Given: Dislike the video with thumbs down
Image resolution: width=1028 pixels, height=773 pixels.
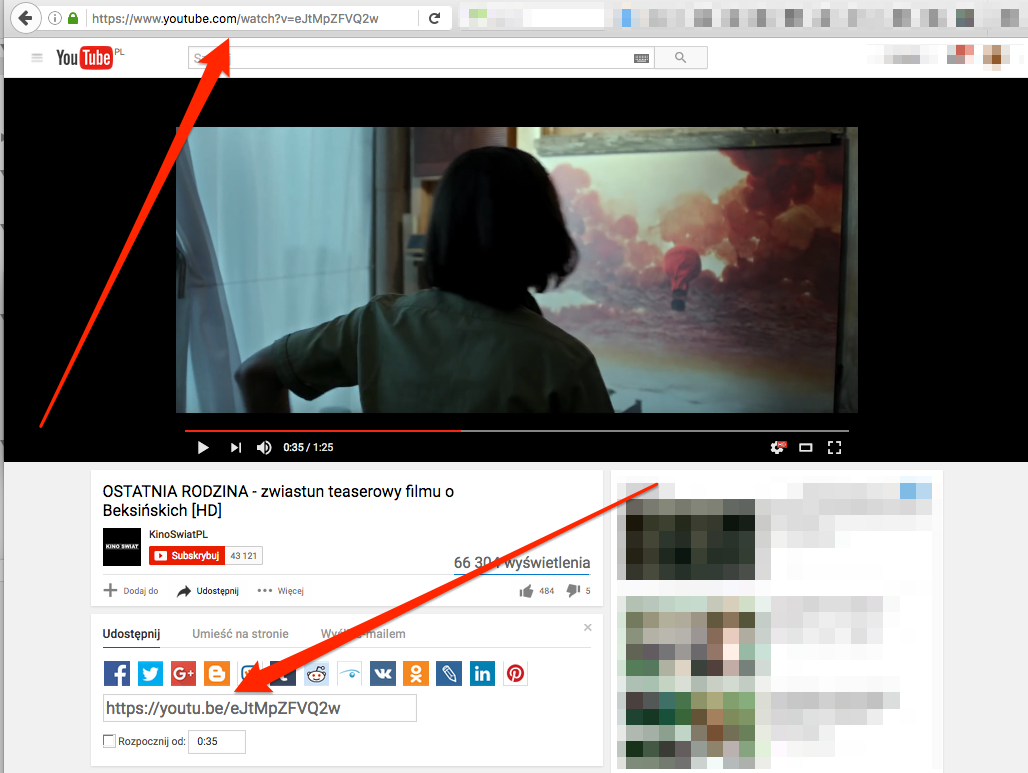Looking at the screenshot, I should point(574,591).
